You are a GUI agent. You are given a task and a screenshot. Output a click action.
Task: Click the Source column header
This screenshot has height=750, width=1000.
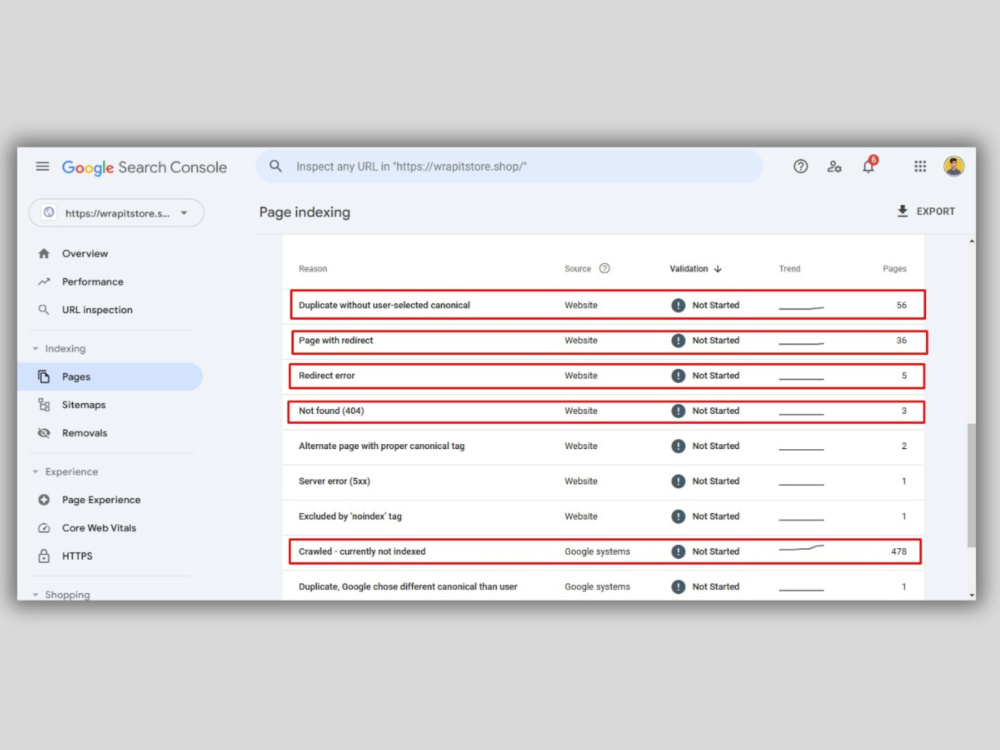click(578, 268)
